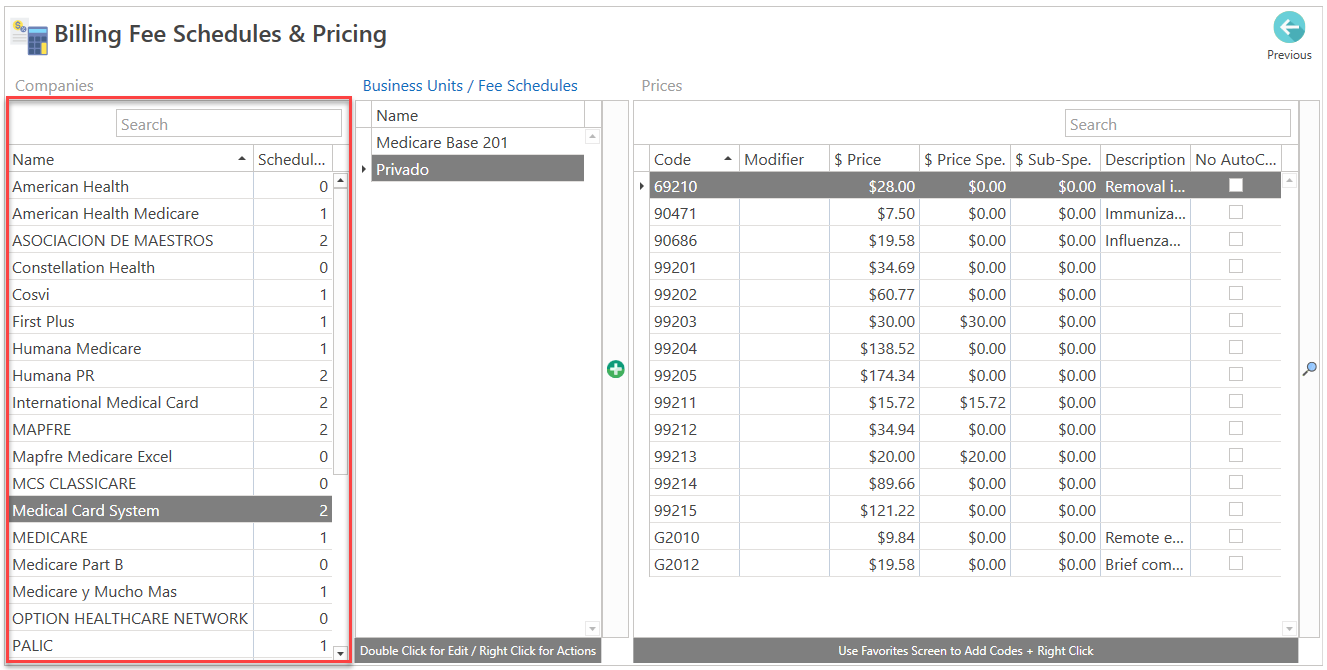Select price row with code 99205
This screenshot has height=670, width=1327.
coord(965,375)
